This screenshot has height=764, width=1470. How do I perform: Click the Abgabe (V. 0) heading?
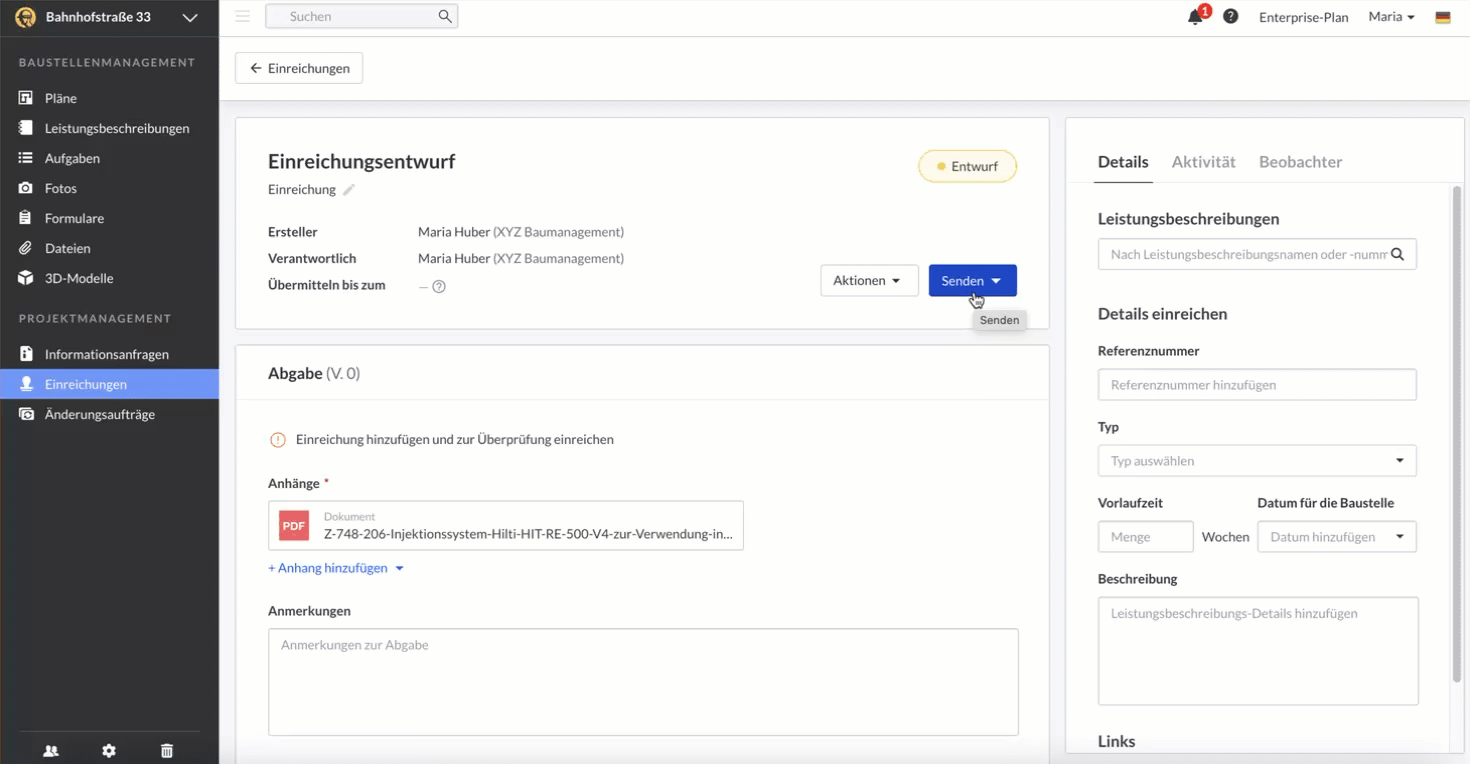point(314,373)
